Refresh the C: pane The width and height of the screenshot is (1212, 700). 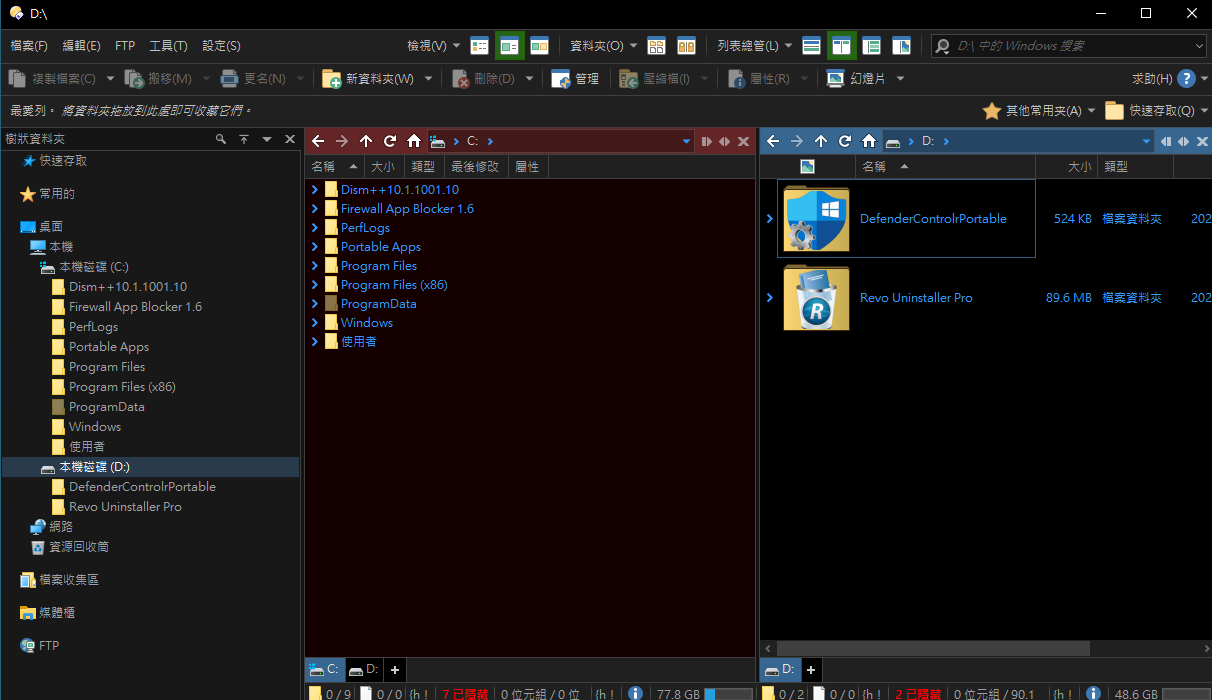coord(390,141)
